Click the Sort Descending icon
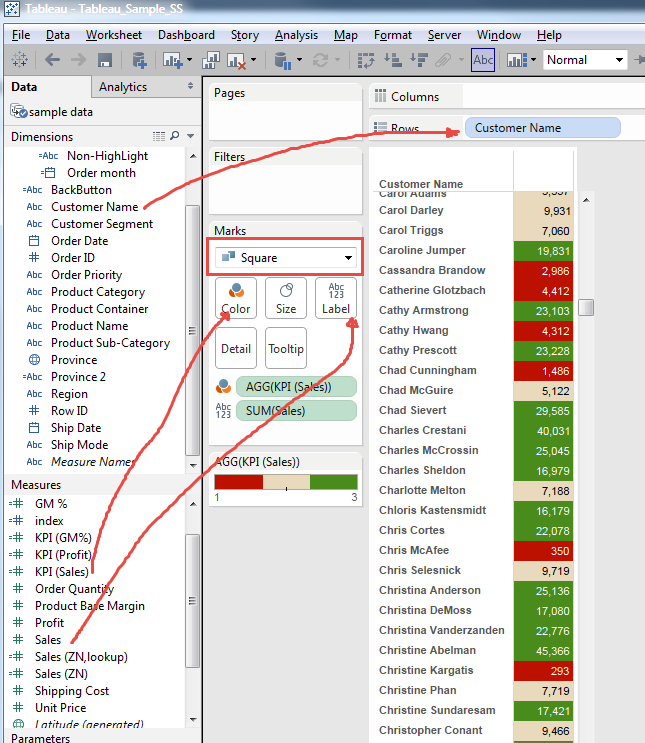This screenshot has width=645, height=743. 419,60
